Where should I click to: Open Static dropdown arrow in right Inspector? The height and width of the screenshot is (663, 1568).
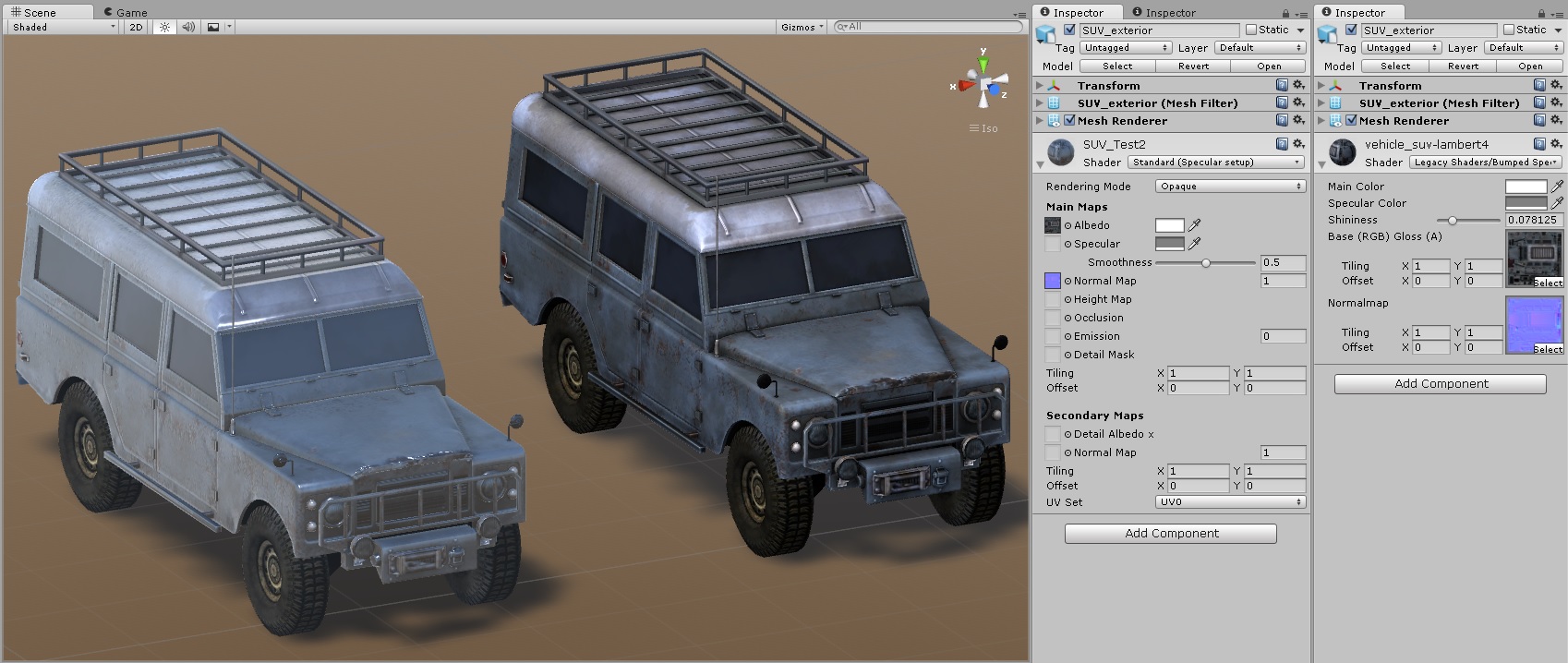click(1557, 30)
